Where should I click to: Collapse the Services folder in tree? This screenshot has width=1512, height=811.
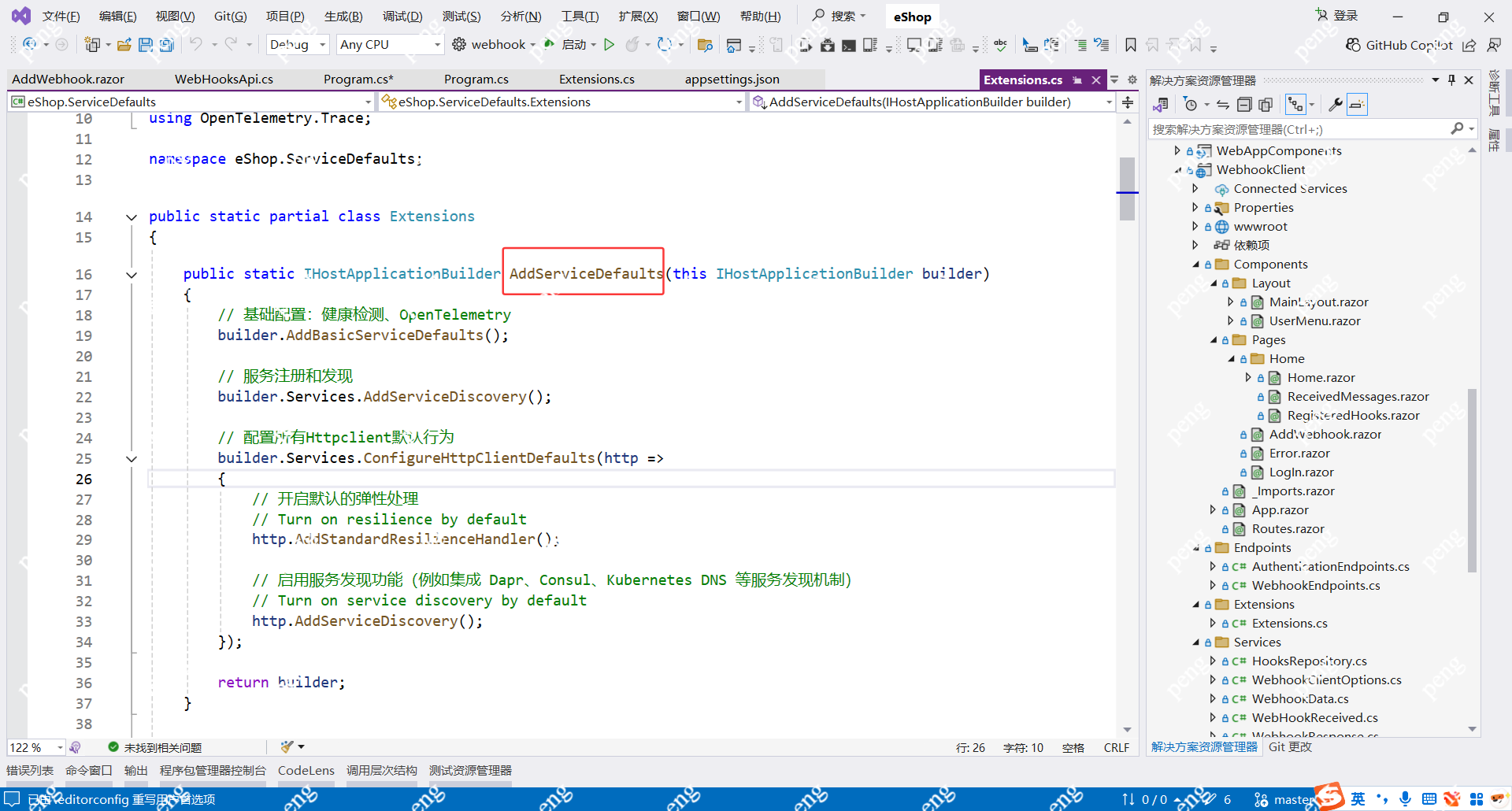tap(1196, 643)
